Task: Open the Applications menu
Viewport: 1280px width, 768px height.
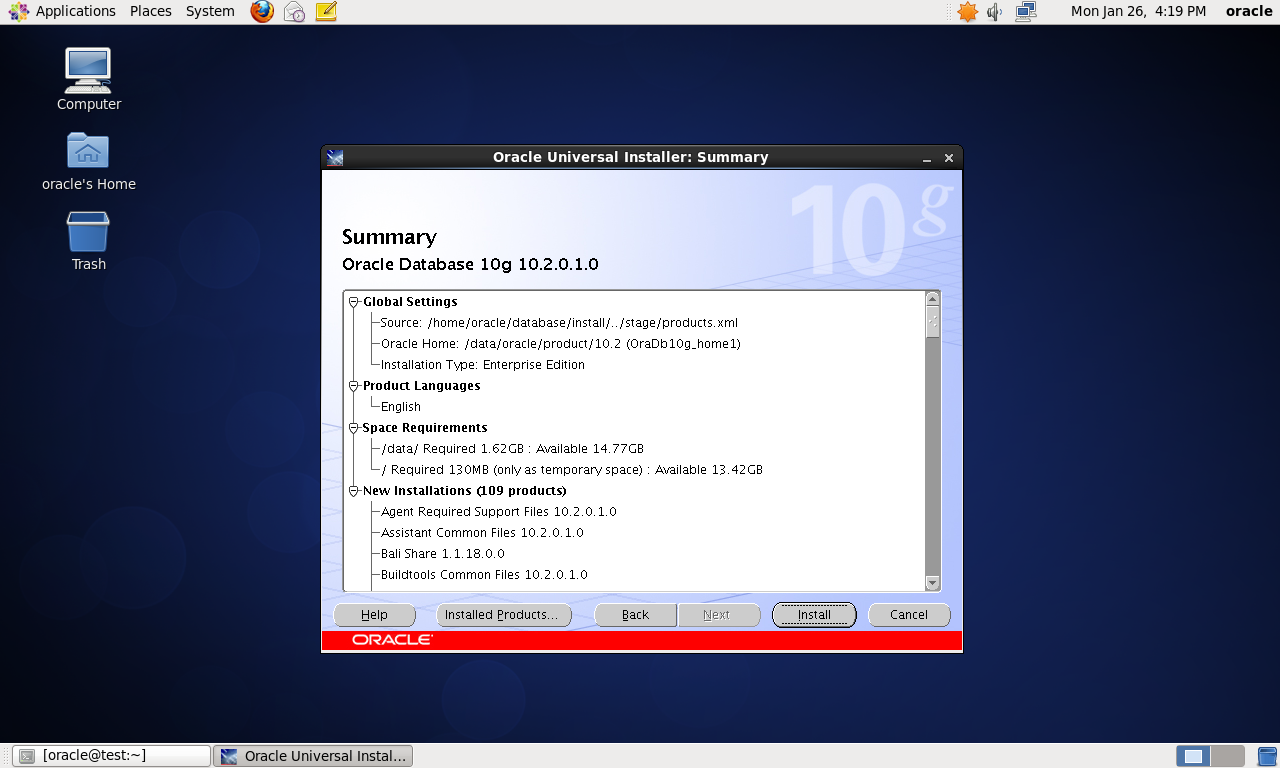Action: click(x=75, y=12)
